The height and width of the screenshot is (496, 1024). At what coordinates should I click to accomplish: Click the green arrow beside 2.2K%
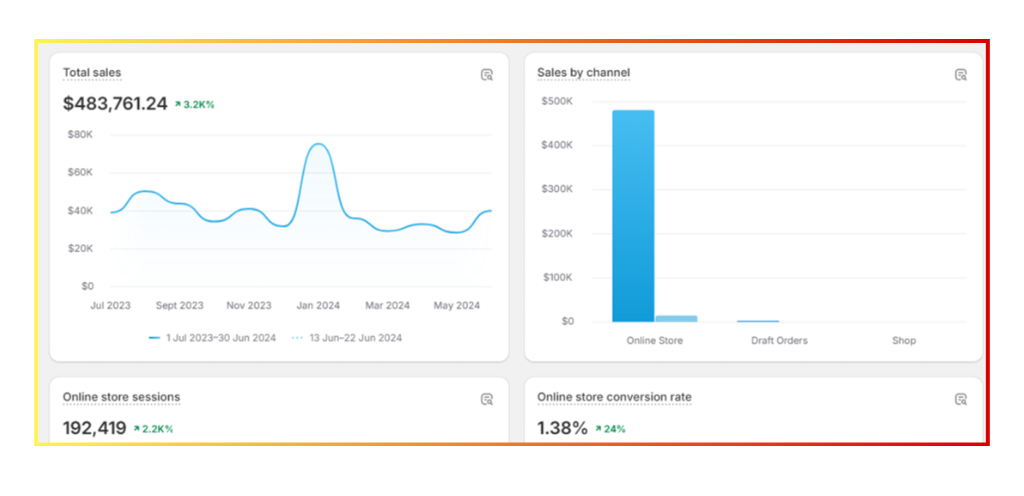click(x=136, y=429)
